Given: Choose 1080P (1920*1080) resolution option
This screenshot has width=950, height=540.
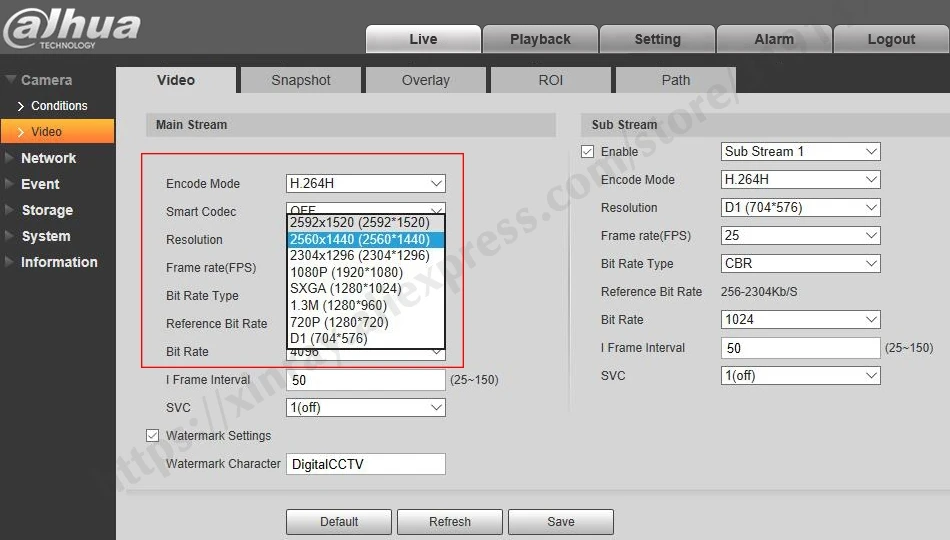Looking at the screenshot, I should [x=365, y=272].
